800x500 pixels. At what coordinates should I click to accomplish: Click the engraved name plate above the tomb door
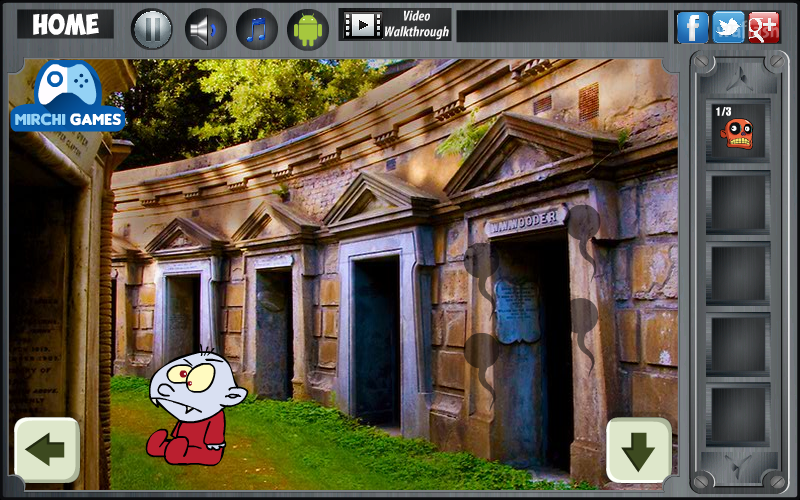526,221
